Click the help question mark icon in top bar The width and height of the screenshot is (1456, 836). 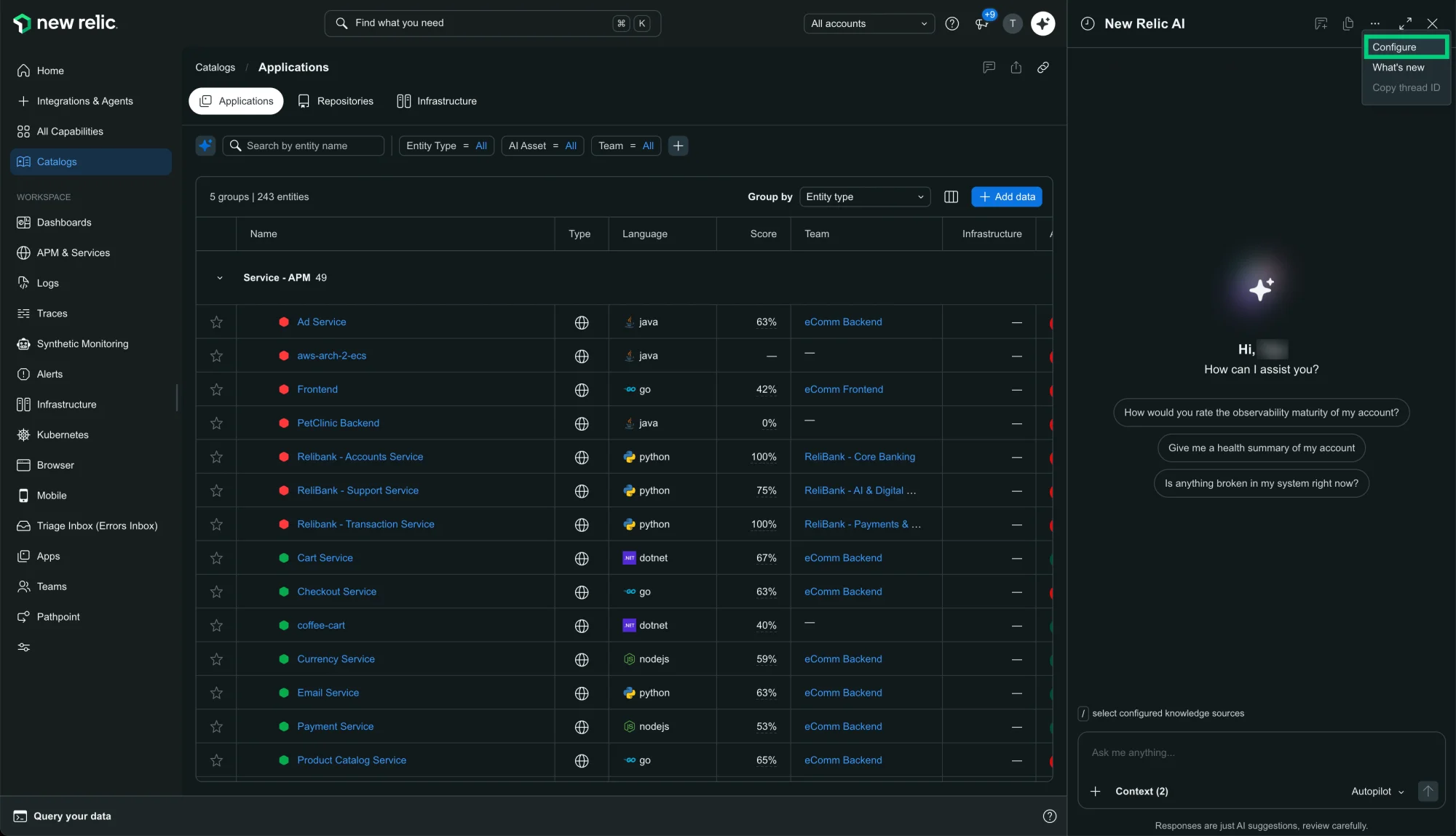coord(951,23)
